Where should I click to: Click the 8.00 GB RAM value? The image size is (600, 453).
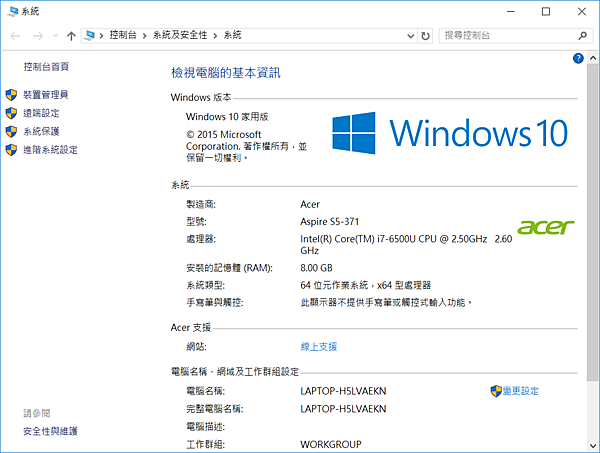(x=316, y=268)
